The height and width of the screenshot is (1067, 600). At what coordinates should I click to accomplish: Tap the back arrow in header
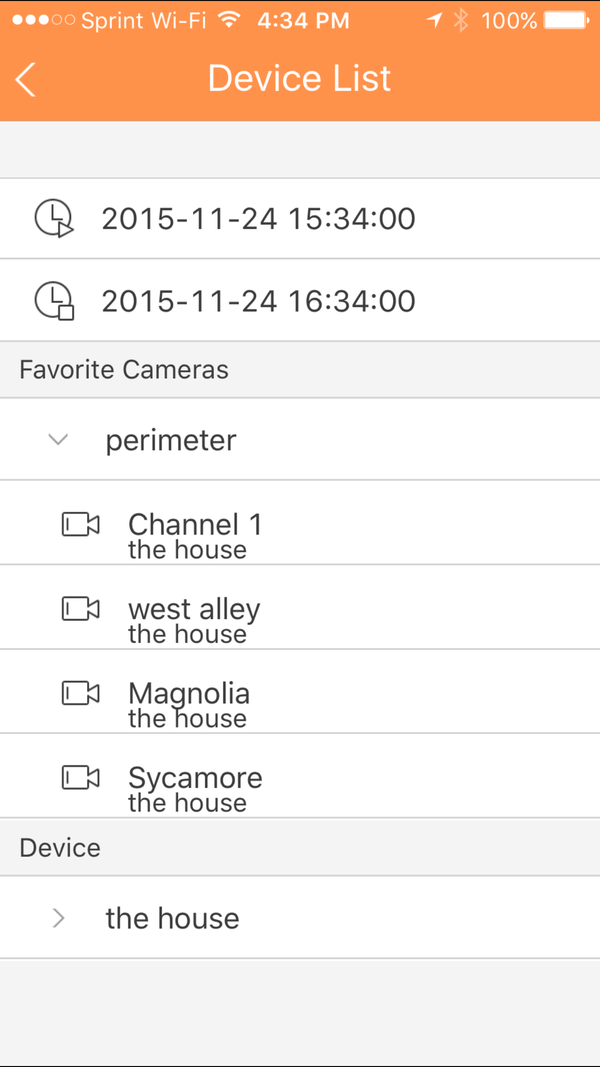(x=27, y=79)
